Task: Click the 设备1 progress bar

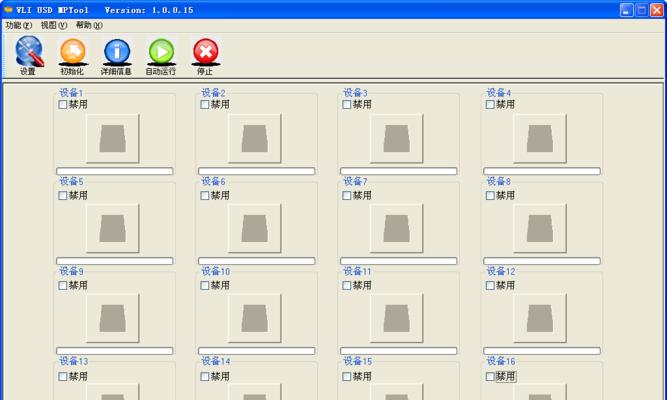Action: click(x=115, y=171)
